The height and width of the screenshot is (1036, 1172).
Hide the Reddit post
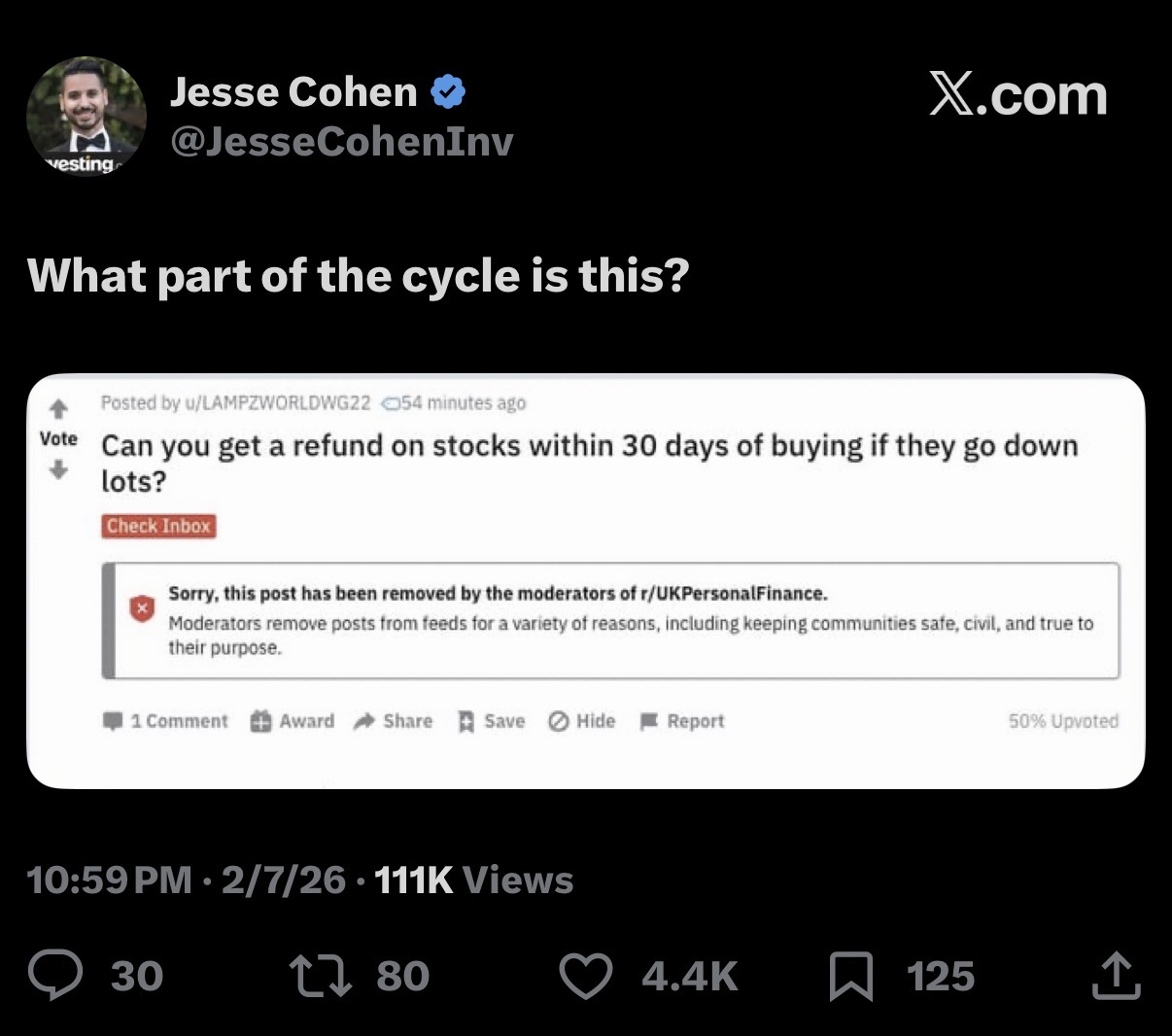582,721
